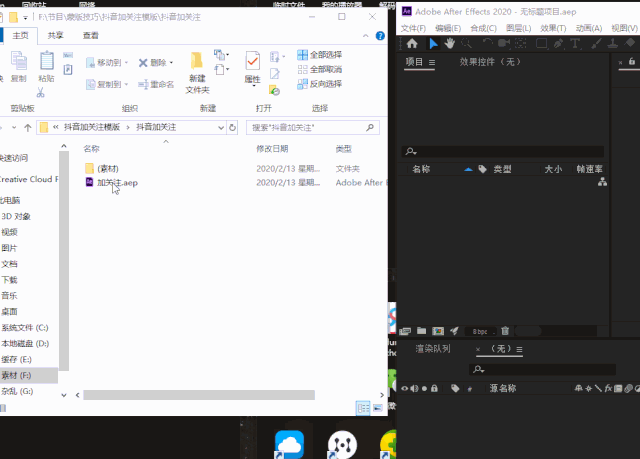
Task: Toggle solo column in timeline
Action: pyautogui.click(x=424, y=388)
